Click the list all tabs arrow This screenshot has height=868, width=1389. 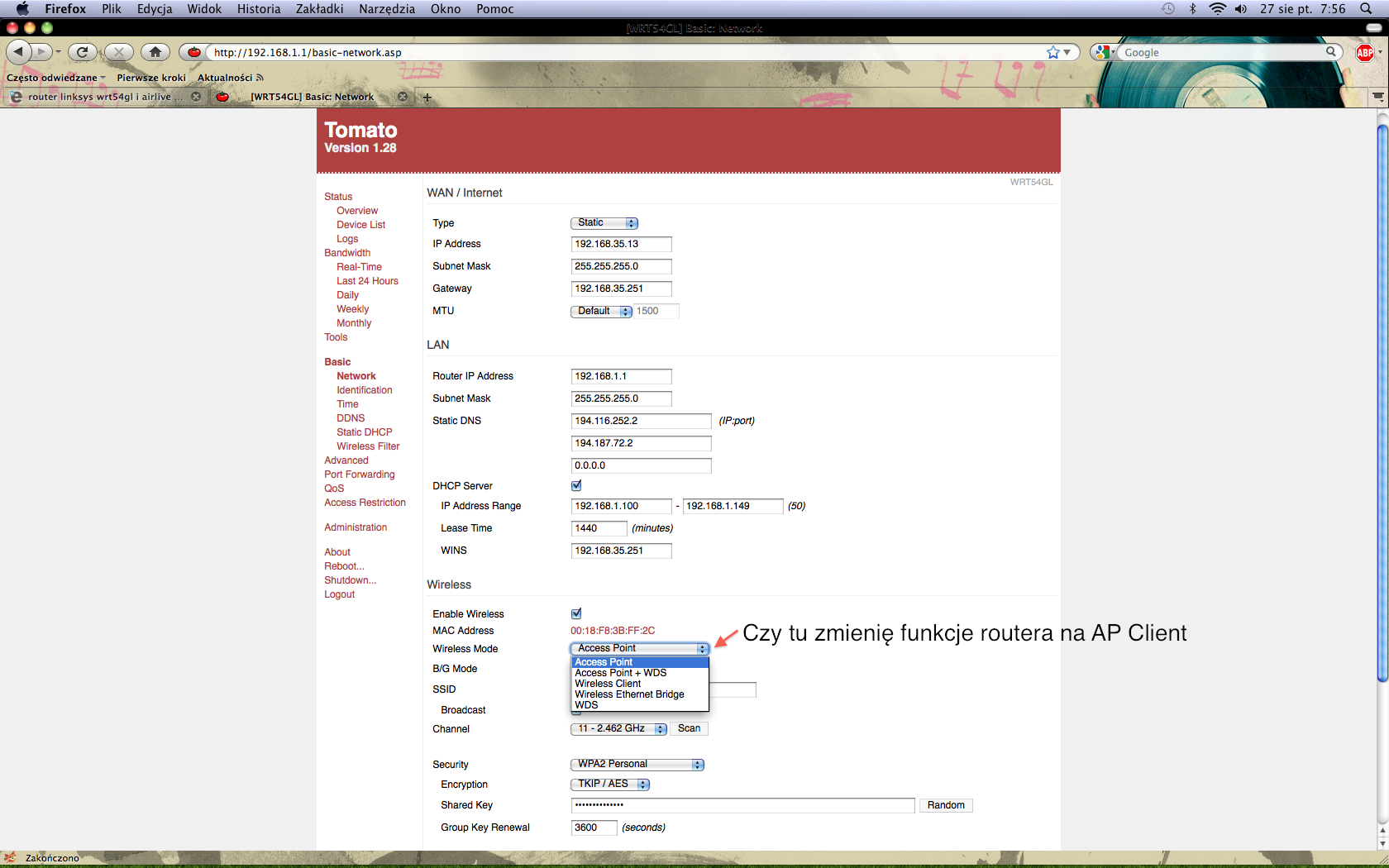tap(1377, 97)
